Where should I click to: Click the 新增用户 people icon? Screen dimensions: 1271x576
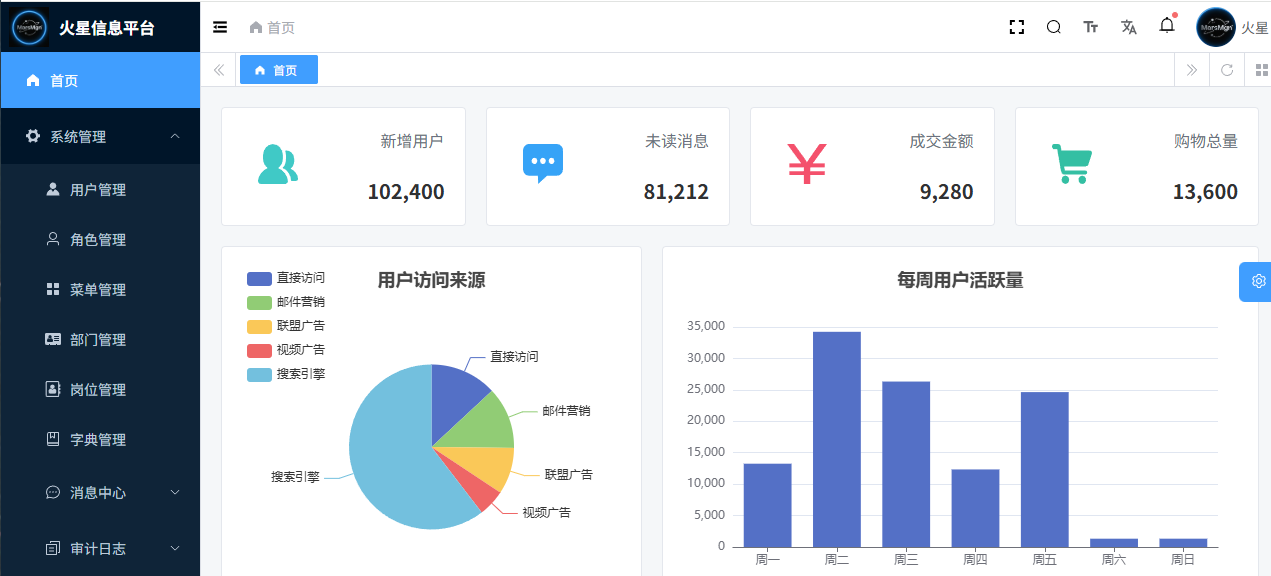pos(278,165)
